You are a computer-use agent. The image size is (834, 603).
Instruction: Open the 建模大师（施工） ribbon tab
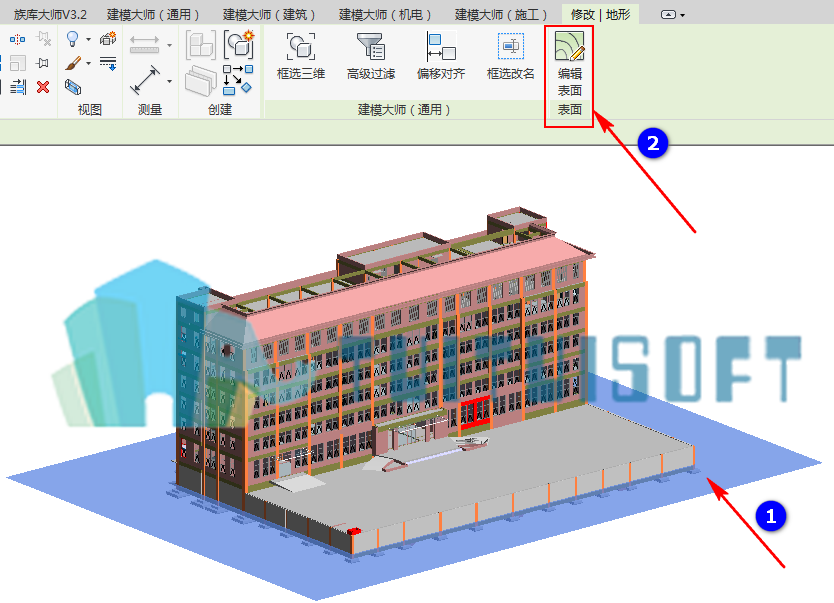501,14
